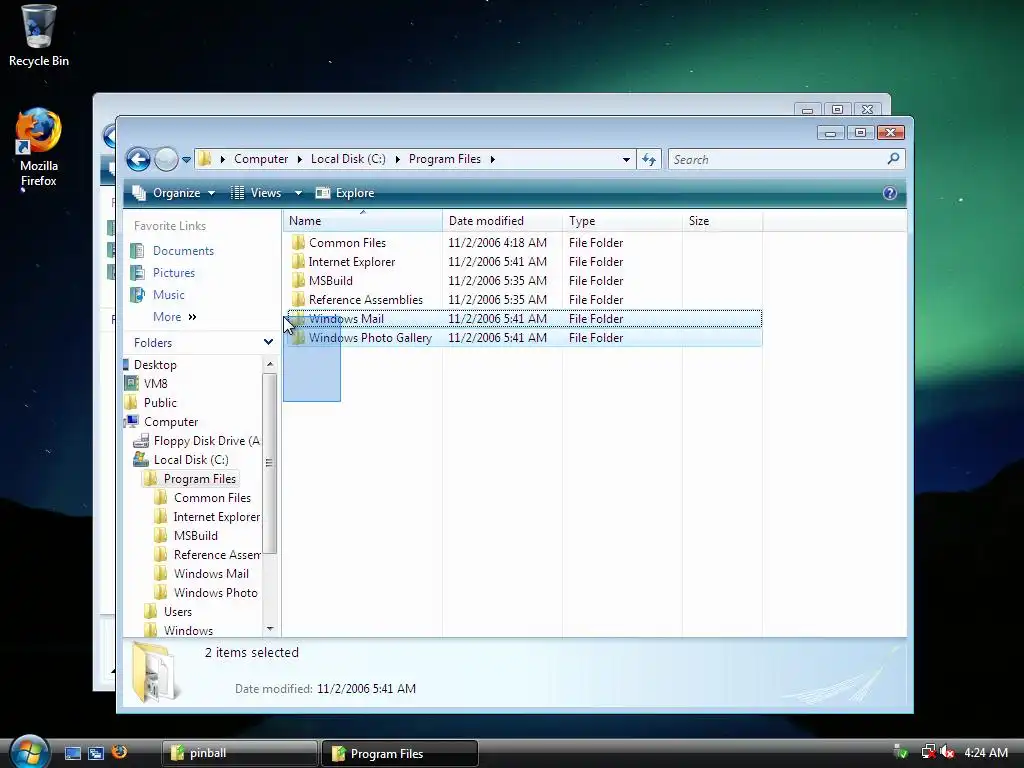1024x768 pixels.
Task: Expand arrow after Local Disk breadcrumb
Action: point(397,159)
